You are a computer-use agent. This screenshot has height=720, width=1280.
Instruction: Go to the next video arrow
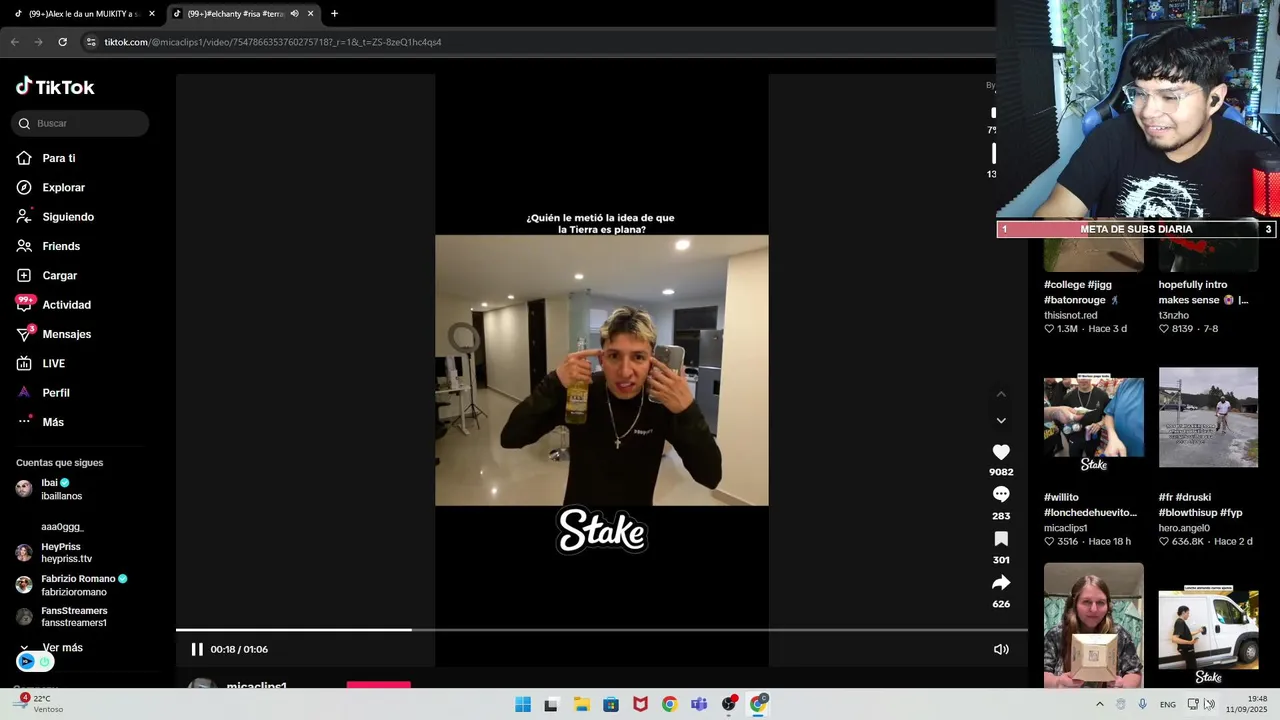coord(1001,421)
